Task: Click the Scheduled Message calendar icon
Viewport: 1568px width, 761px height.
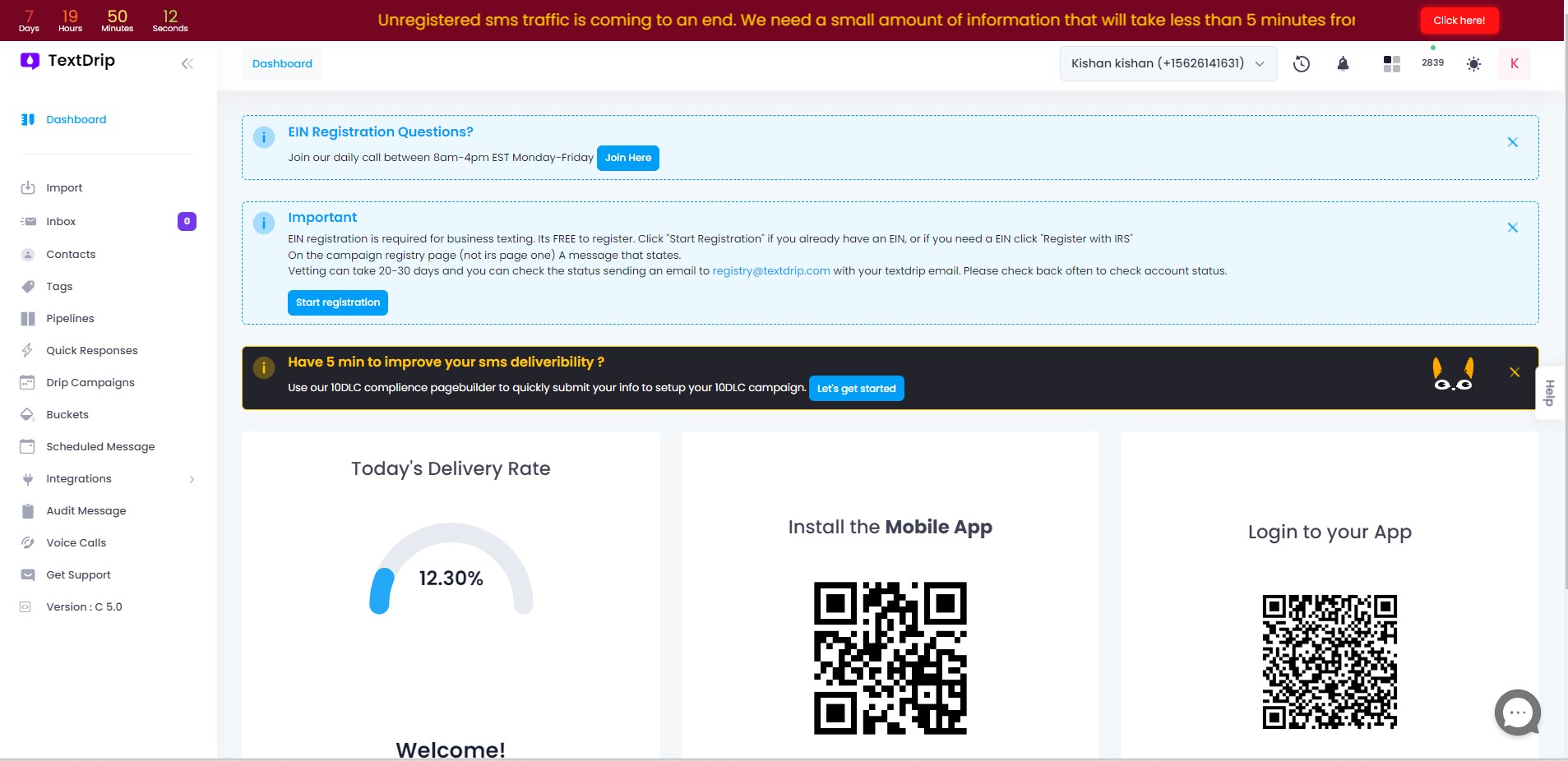Action: pos(28,446)
